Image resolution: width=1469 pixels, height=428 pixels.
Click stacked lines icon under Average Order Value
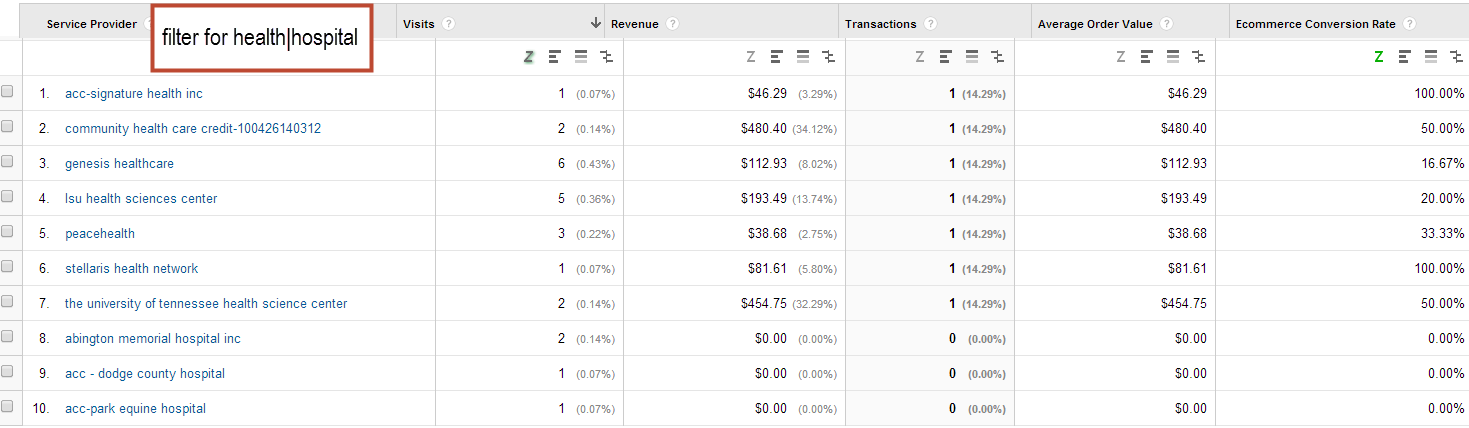tap(1174, 57)
